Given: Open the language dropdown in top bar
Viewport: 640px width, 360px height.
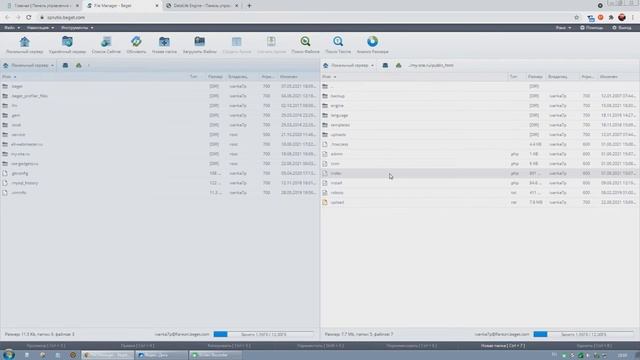Looking at the screenshot, I should pos(563,28).
